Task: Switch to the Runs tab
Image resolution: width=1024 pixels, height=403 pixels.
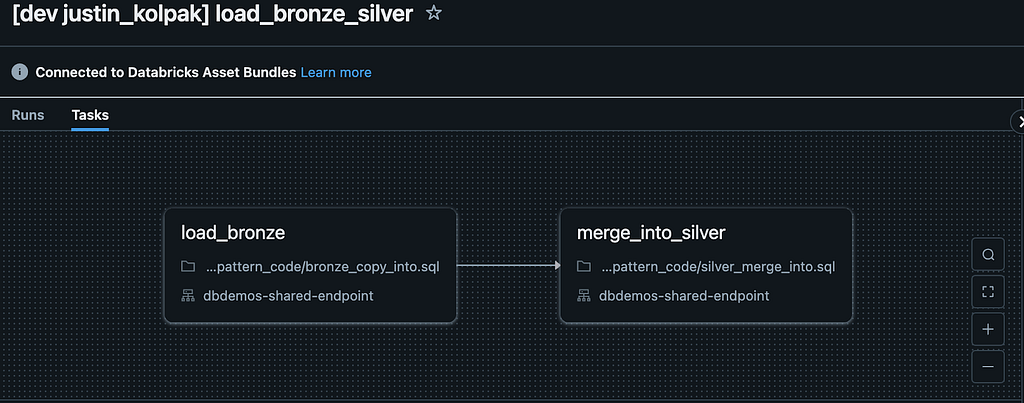Action: [28, 115]
